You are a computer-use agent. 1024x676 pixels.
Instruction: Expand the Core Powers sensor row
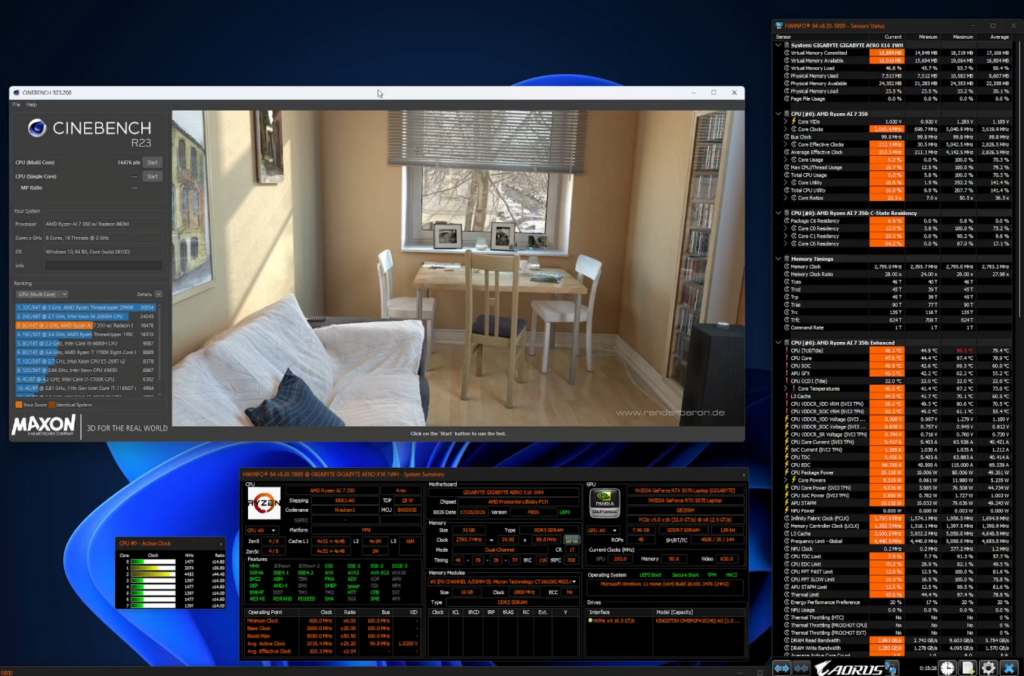pyautogui.click(x=786, y=480)
